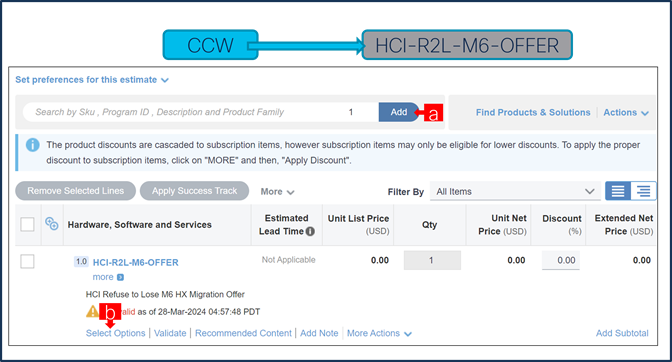This screenshot has width=672, height=362.
Task: Click Remove Selected Lines
Action: coord(75,191)
